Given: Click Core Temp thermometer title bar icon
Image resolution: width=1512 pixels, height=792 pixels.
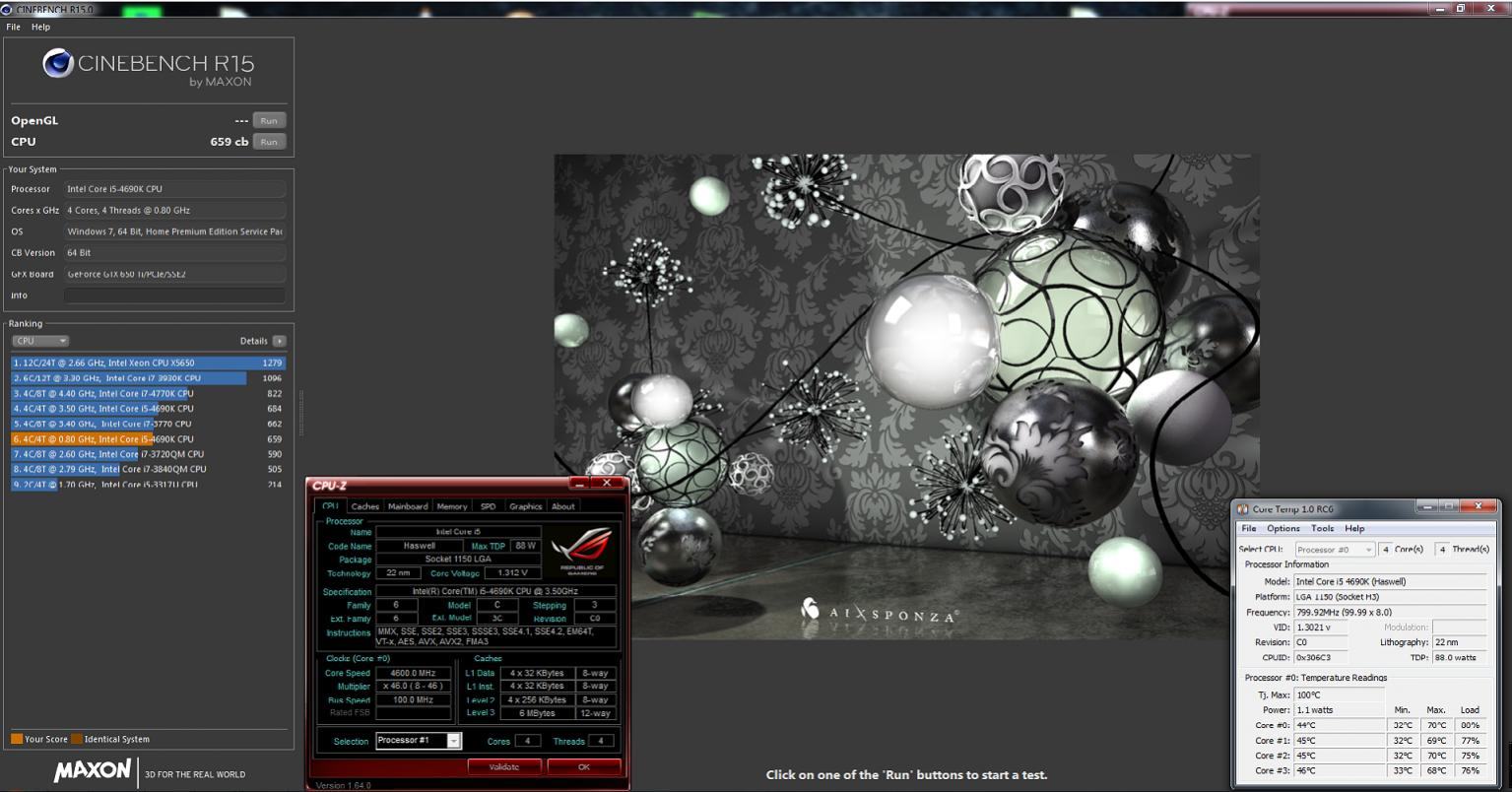Looking at the screenshot, I should [x=1243, y=509].
